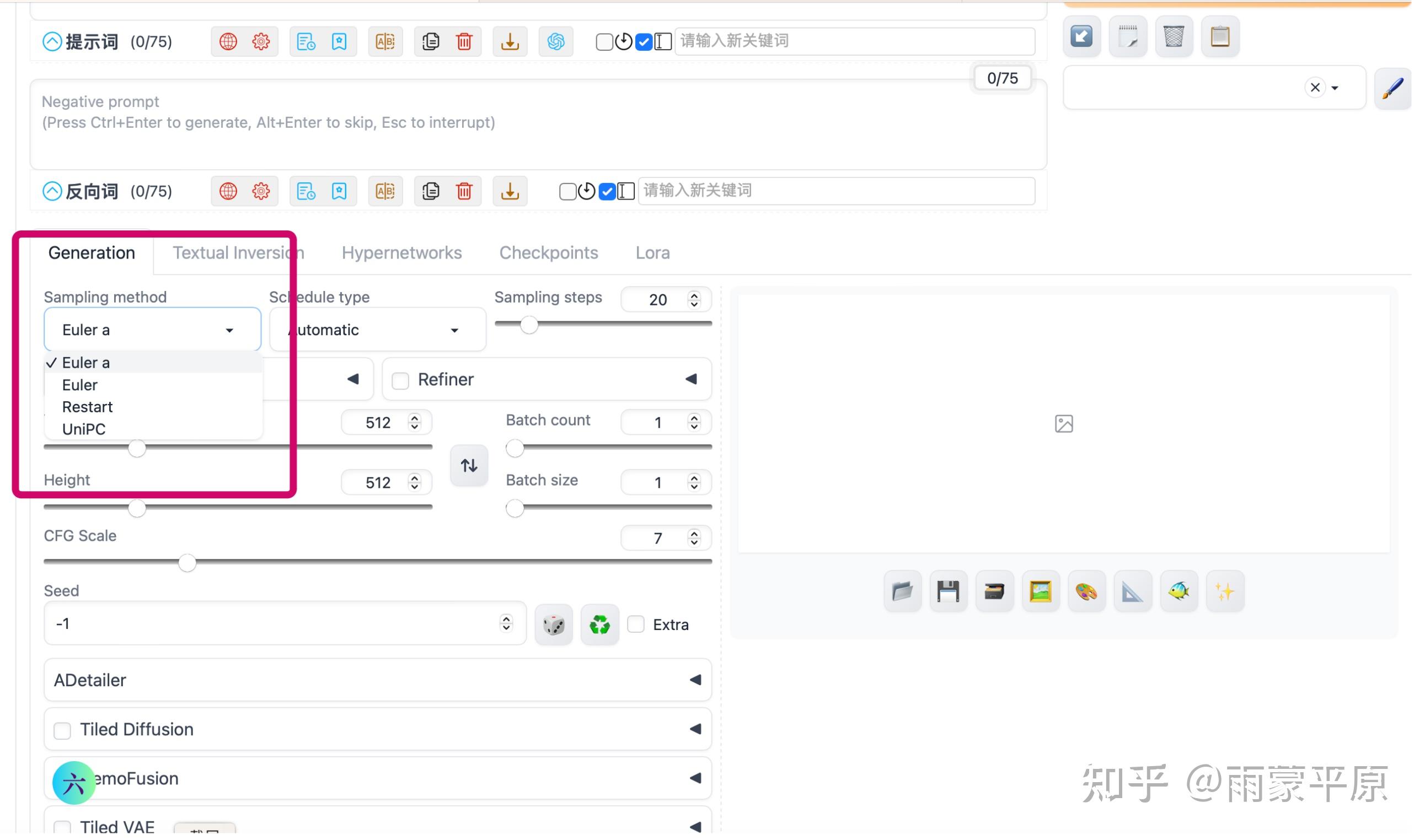Image resolution: width=1425 pixels, height=840 pixels.
Task: Open the Schedule type dropdown
Action: coord(376,329)
